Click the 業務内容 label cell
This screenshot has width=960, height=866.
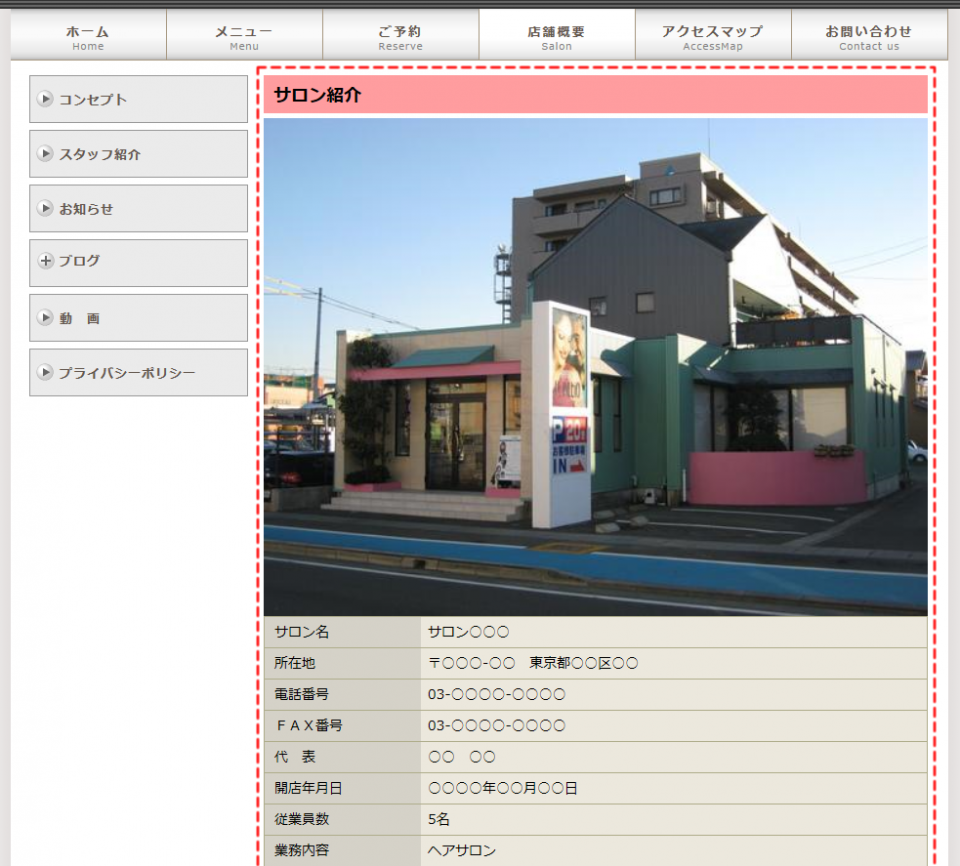[342, 851]
